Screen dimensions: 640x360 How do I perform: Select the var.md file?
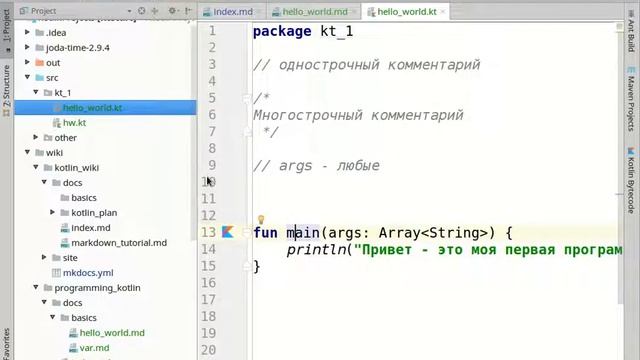click(94, 348)
